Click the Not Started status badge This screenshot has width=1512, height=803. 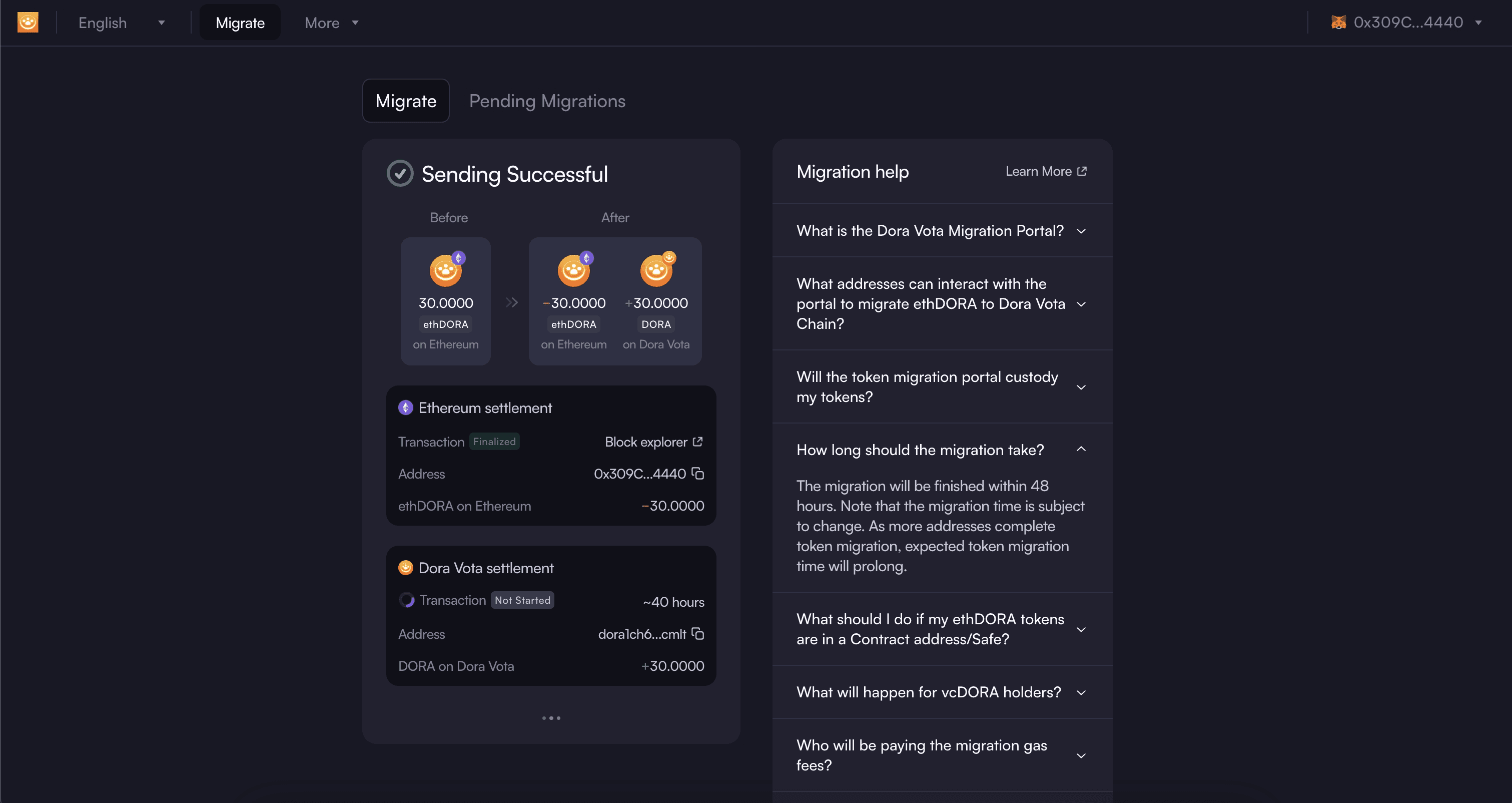click(522, 600)
